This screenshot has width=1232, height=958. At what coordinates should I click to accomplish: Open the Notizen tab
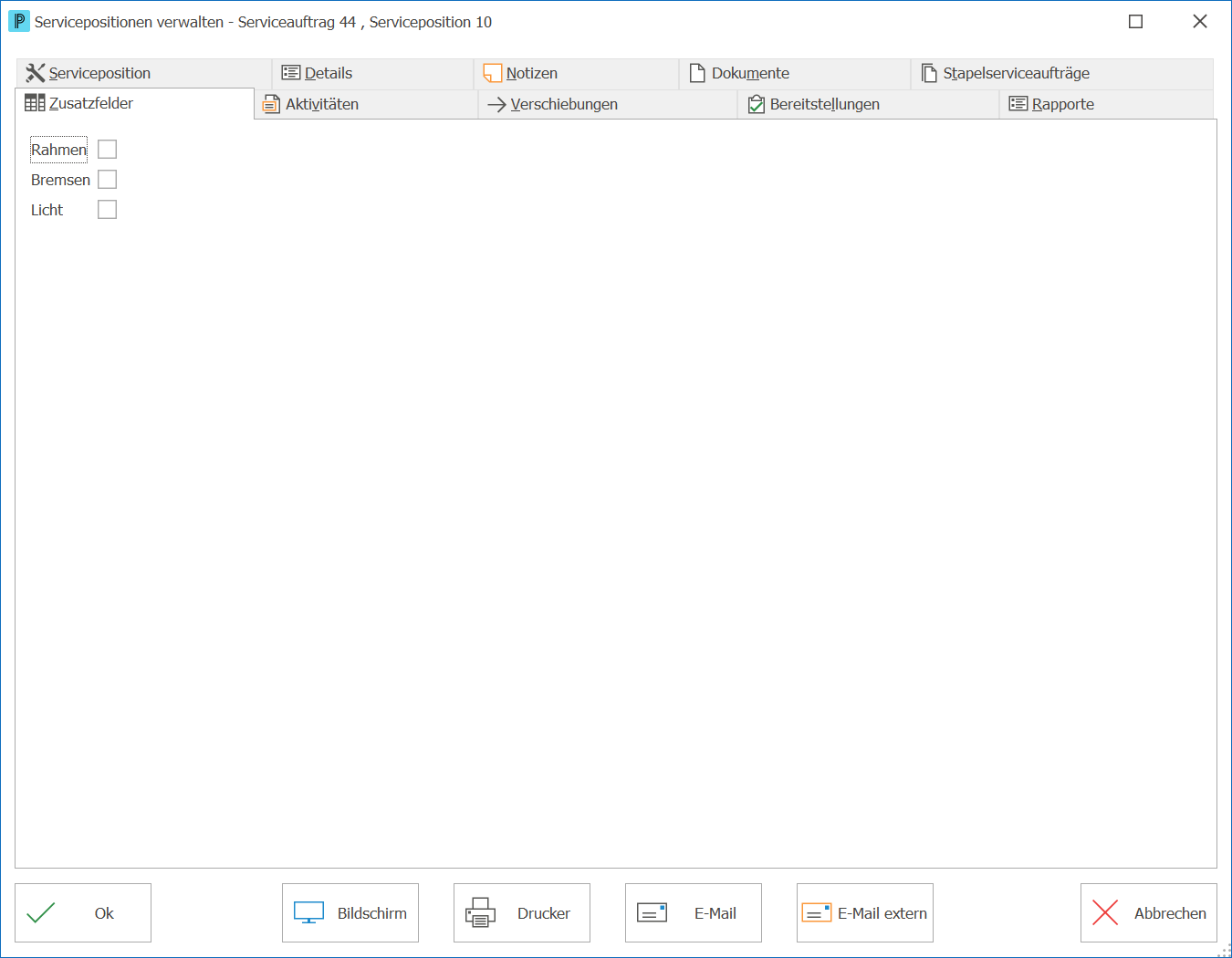pyautogui.click(x=577, y=74)
